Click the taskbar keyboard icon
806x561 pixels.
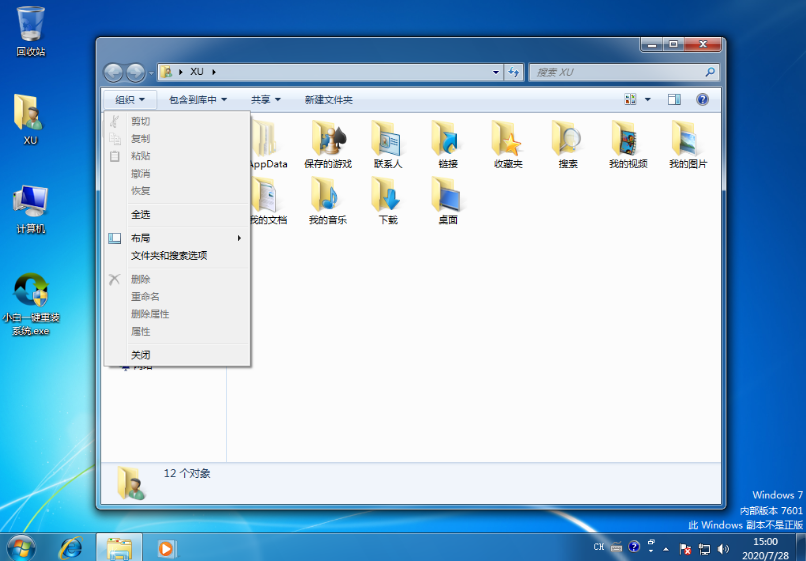point(616,547)
